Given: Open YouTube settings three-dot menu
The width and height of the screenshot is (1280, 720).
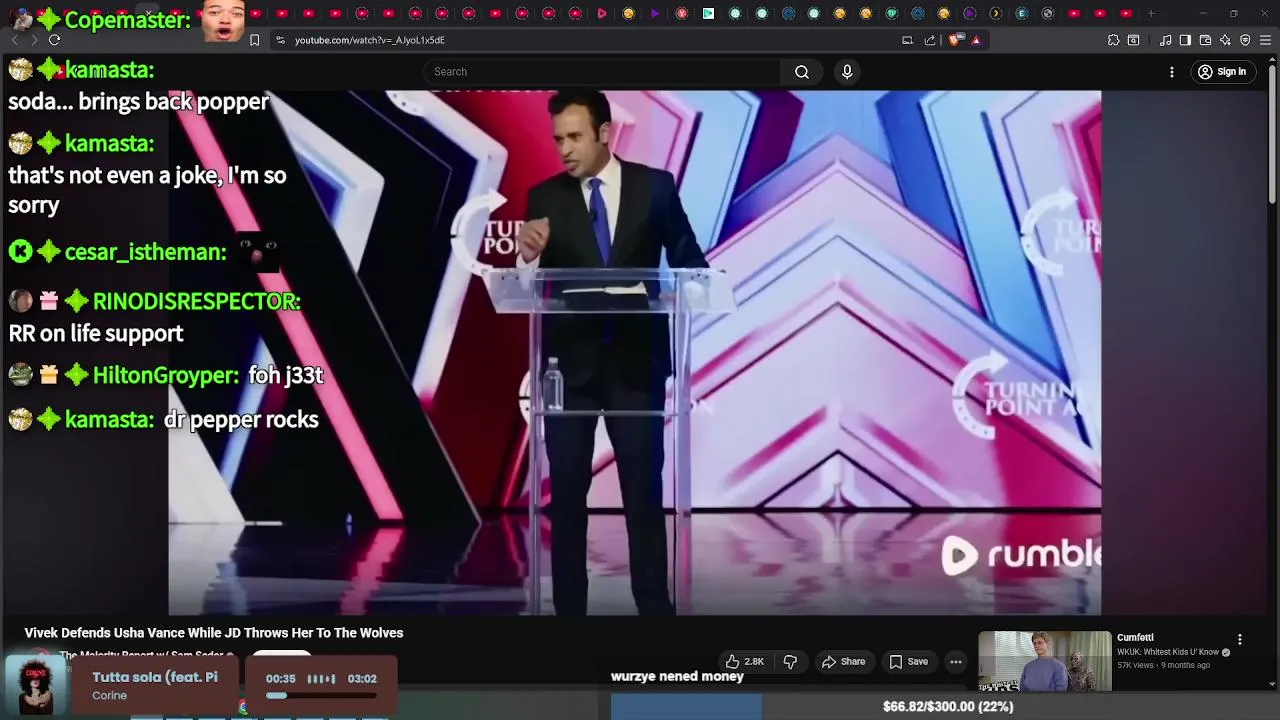Looking at the screenshot, I should (1172, 71).
